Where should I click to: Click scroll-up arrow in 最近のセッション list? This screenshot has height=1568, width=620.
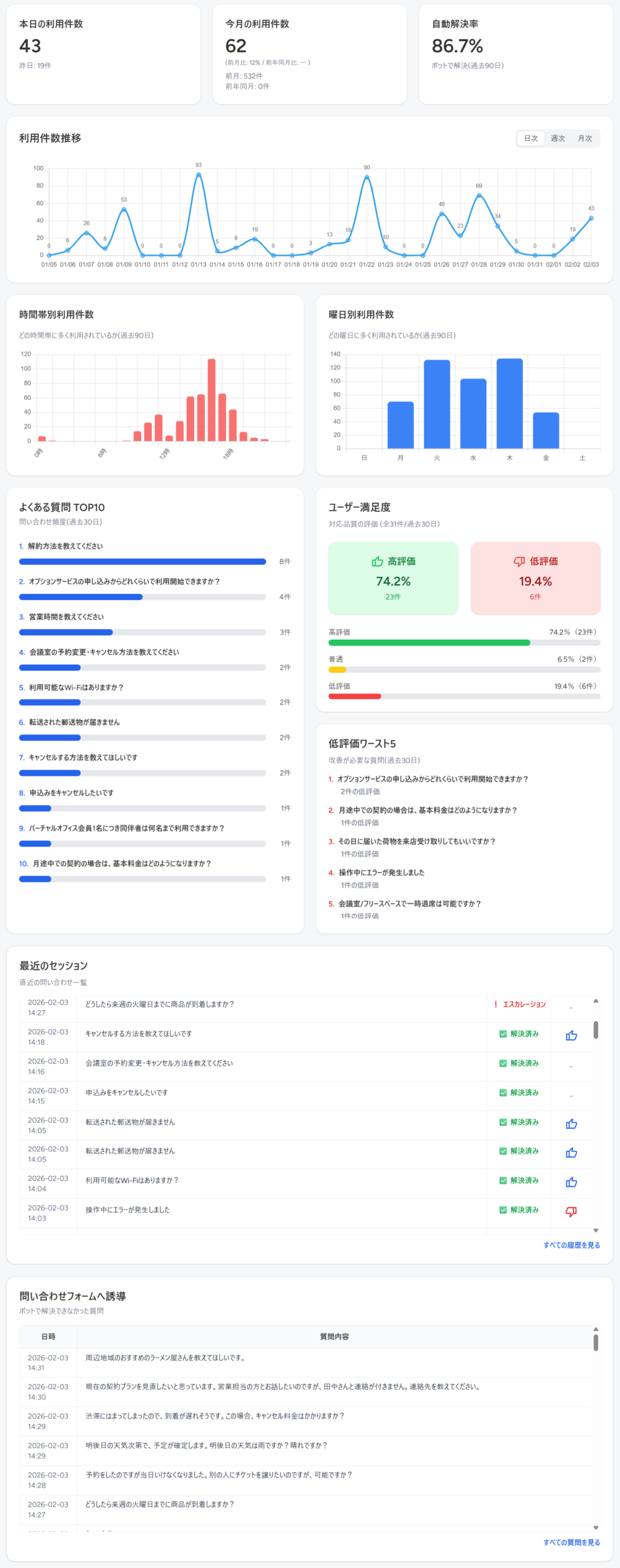coord(596,1001)
